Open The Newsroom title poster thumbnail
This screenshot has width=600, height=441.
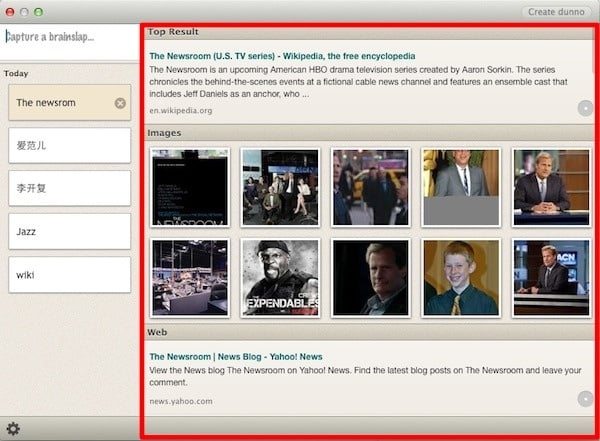point(190,187)
